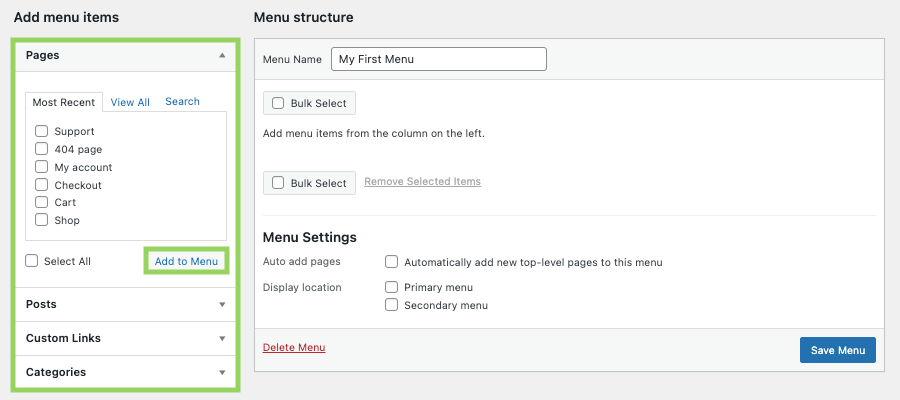Viewport: 900px width, 400px height.
Task: Expand the Custom Links section
Action: (x=222, y=338)
